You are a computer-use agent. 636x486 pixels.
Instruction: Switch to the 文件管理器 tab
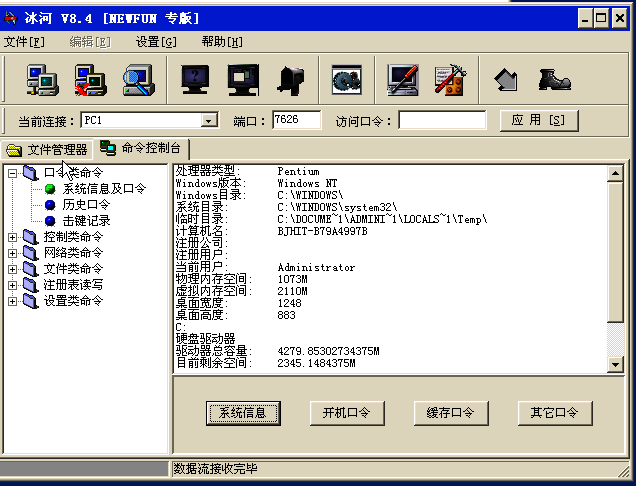coord(47,150)
